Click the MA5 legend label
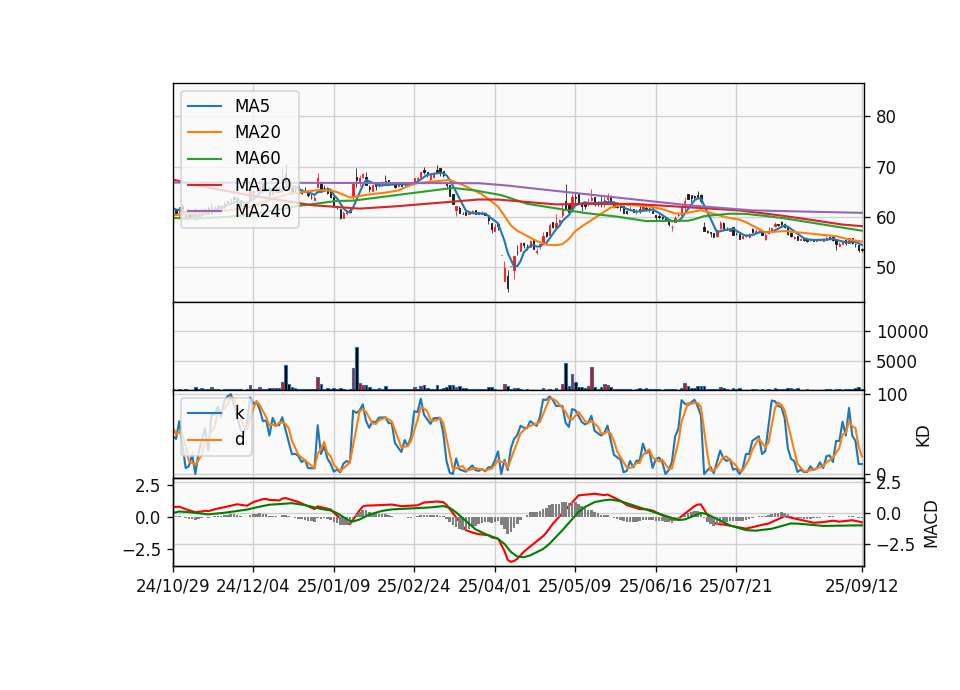 point(252,106)
